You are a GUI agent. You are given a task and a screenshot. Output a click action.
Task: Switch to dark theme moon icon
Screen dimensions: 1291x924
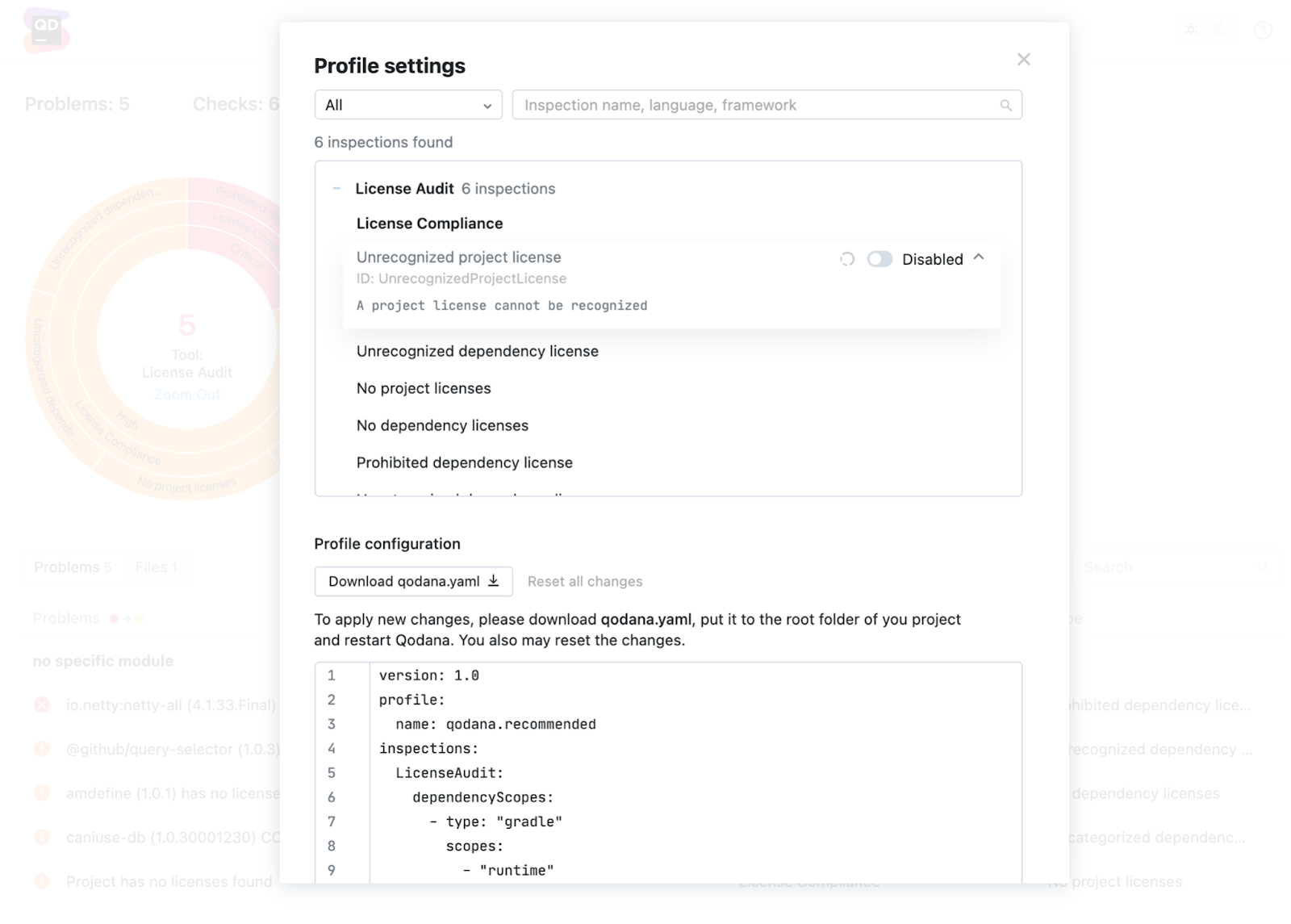1219,31
